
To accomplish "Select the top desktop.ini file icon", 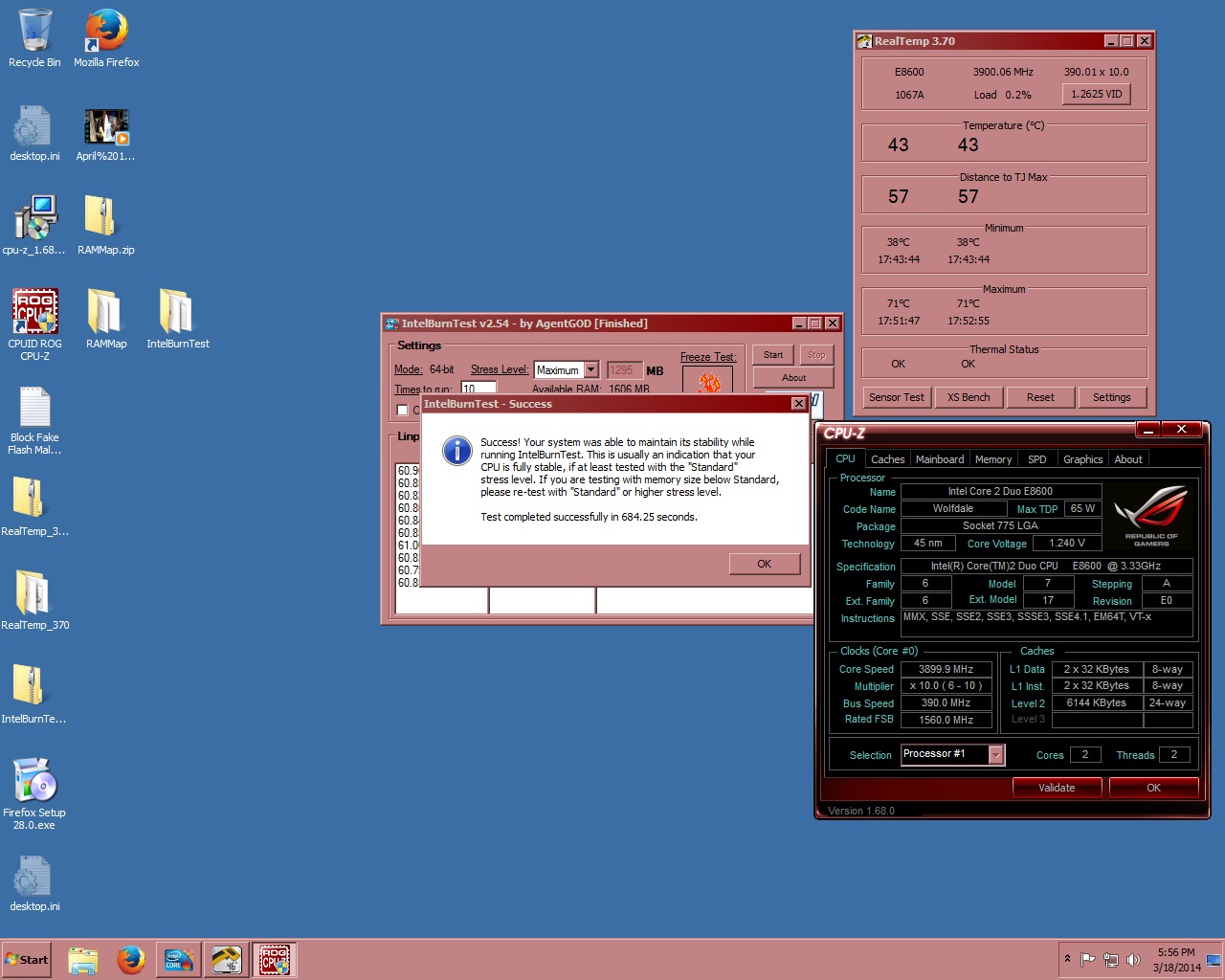I will pos(34,132).
